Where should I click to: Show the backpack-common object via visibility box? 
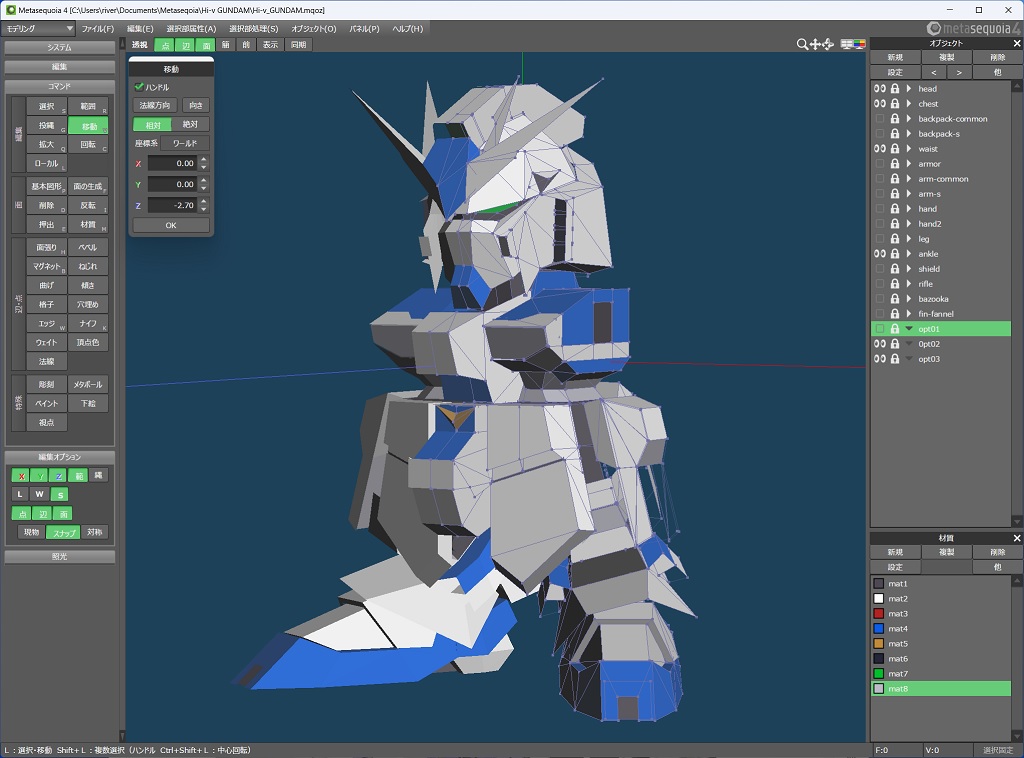[880, 119]
